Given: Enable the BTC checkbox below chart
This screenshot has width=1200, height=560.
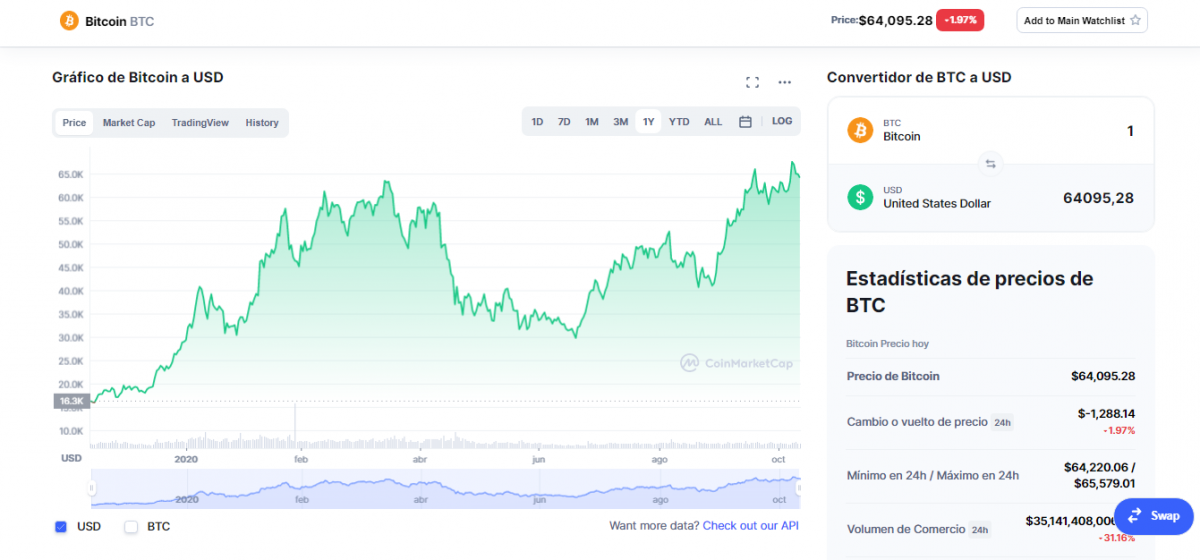Looking at the screenshot, I should [x=131, y=526].
